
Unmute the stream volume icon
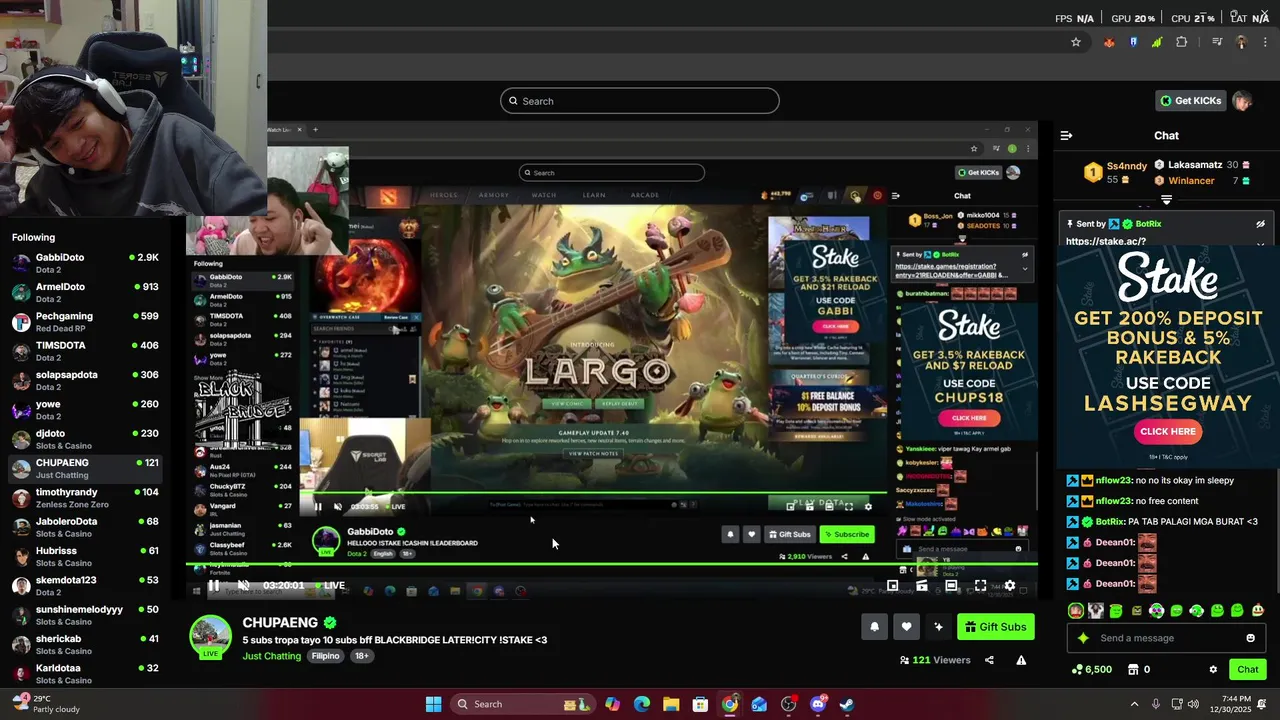pyautogui.click(x=243, y=586)
